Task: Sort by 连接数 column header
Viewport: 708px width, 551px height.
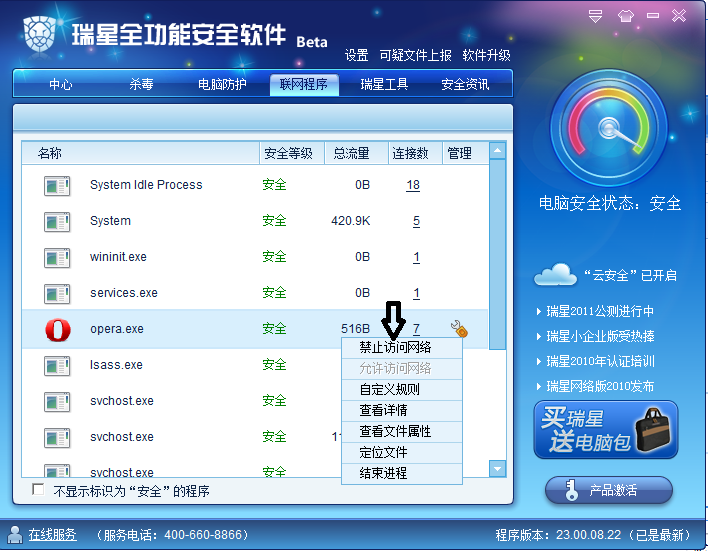Action: [x=415, y=153]
